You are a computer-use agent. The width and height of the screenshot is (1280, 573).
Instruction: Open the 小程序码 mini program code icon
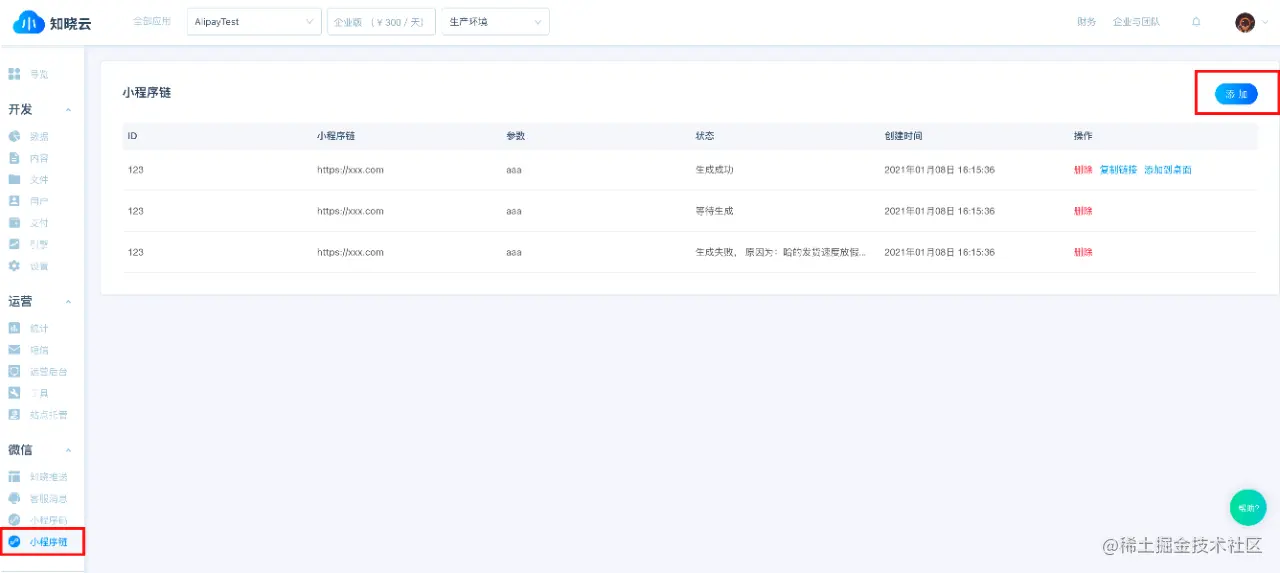point(14,520)
